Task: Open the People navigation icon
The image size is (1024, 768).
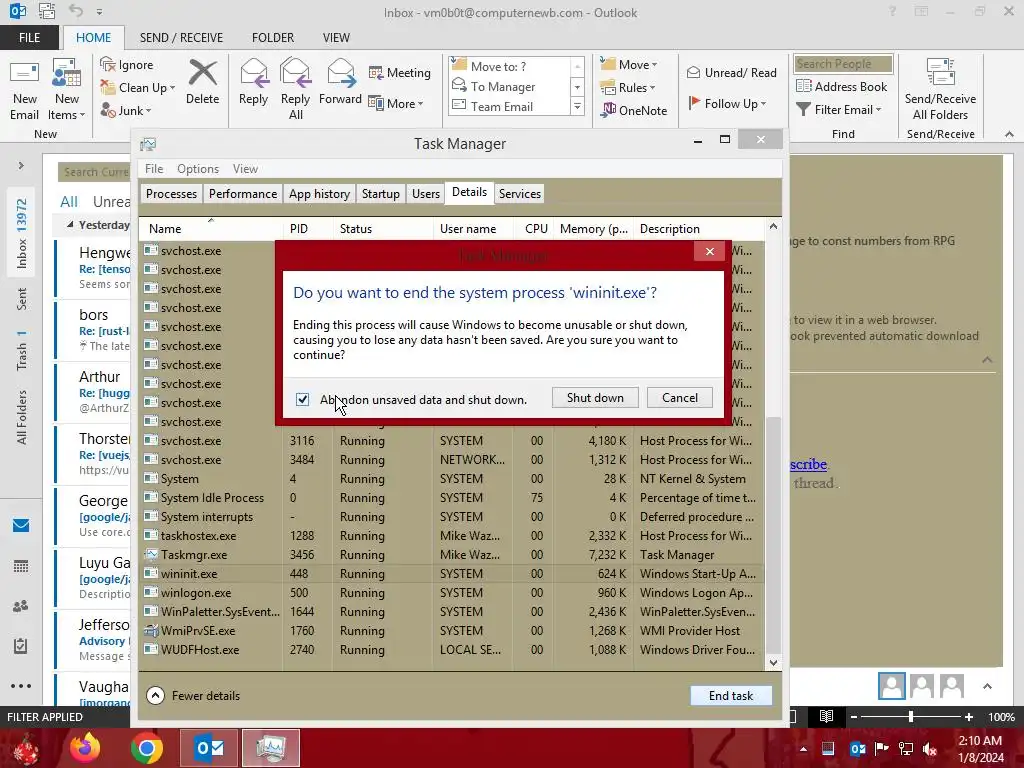Action: (x=21, y=606)
